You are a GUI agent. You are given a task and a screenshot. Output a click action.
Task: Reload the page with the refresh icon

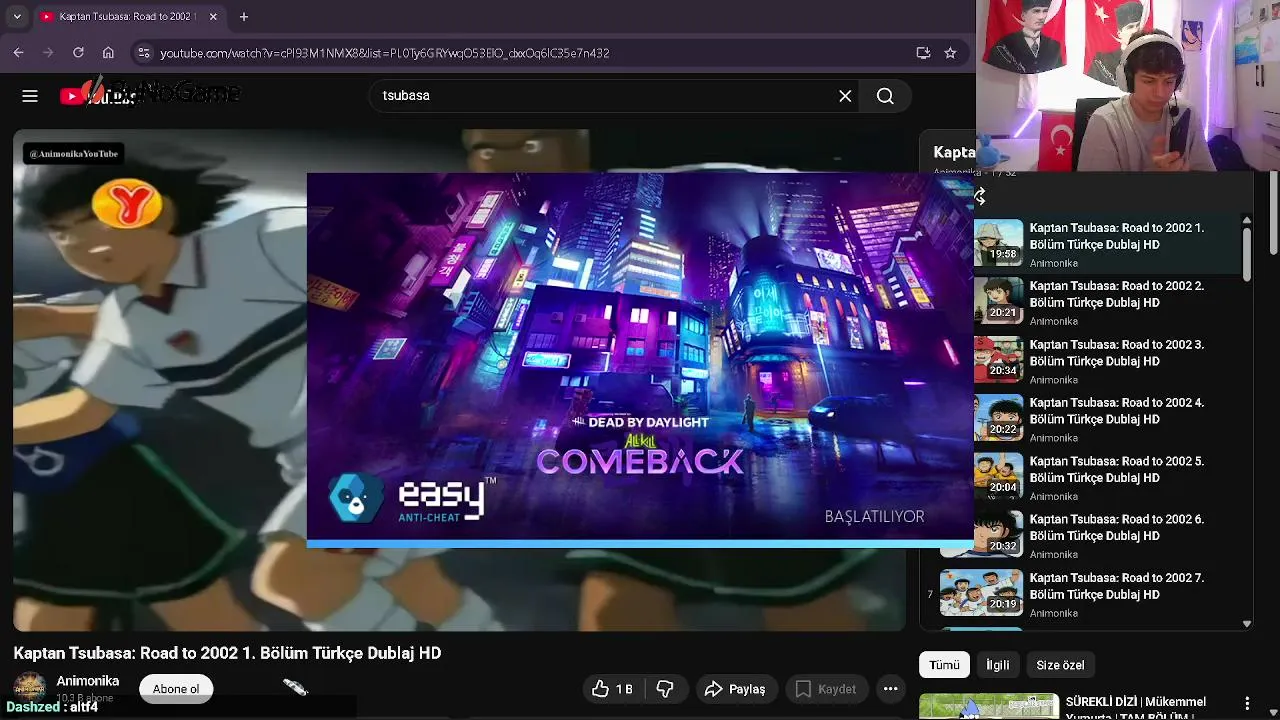click(78, 53)
